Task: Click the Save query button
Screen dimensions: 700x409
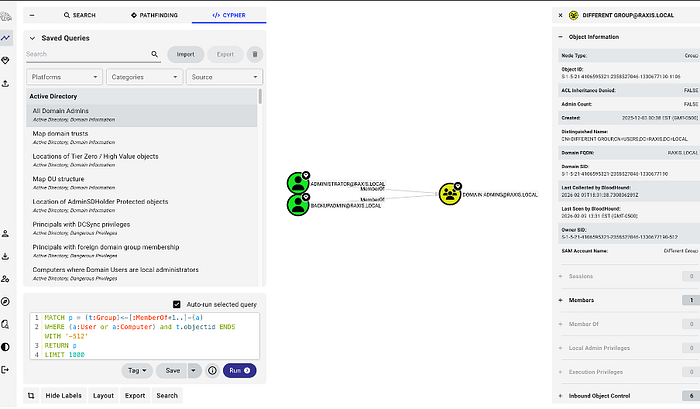Action: click(172, 371)
